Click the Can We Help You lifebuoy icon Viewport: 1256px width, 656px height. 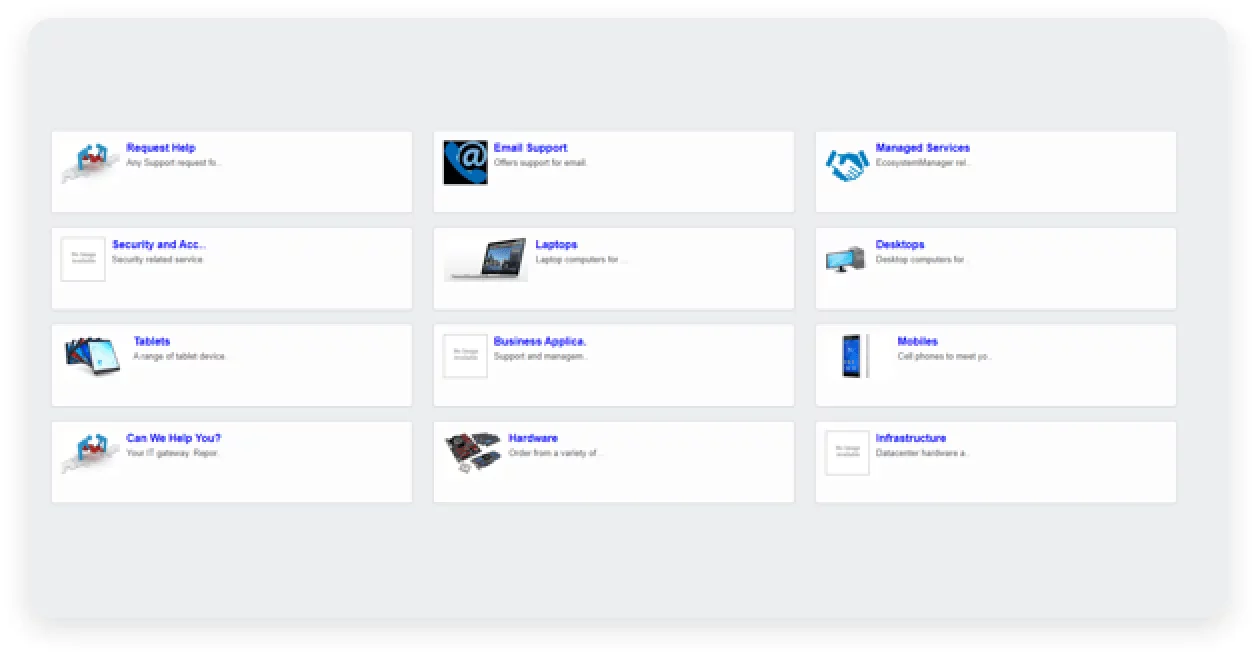[x=90, y=453]
